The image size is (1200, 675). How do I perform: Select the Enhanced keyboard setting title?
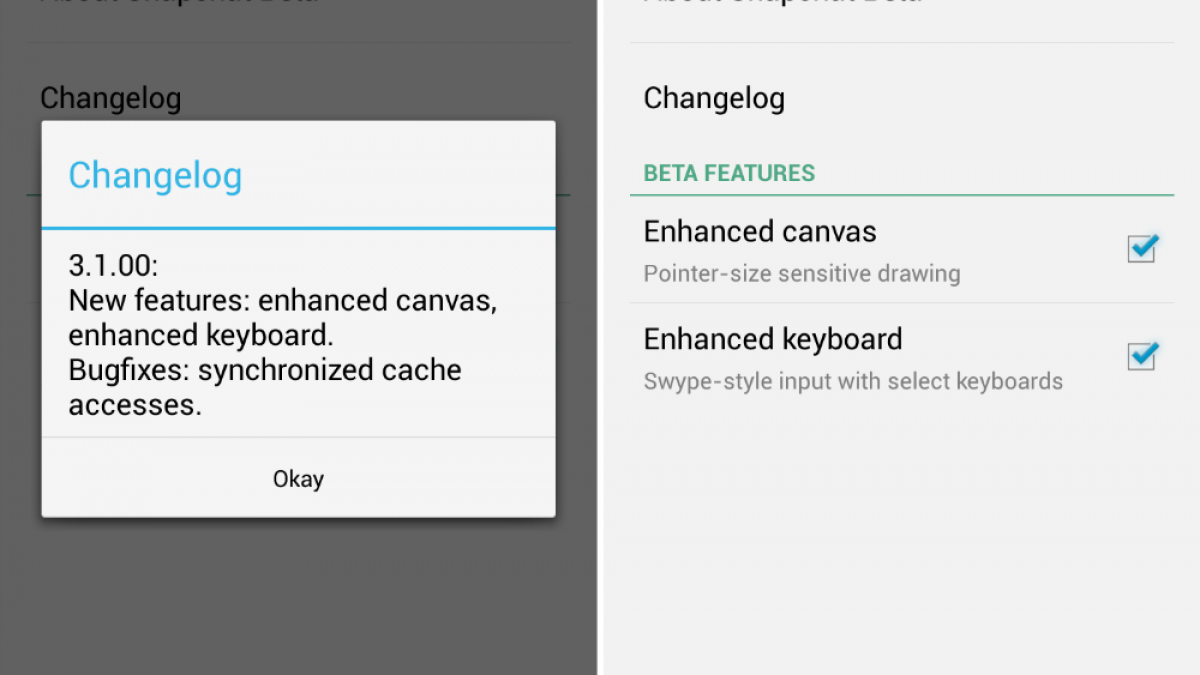[x=773, y=339]
